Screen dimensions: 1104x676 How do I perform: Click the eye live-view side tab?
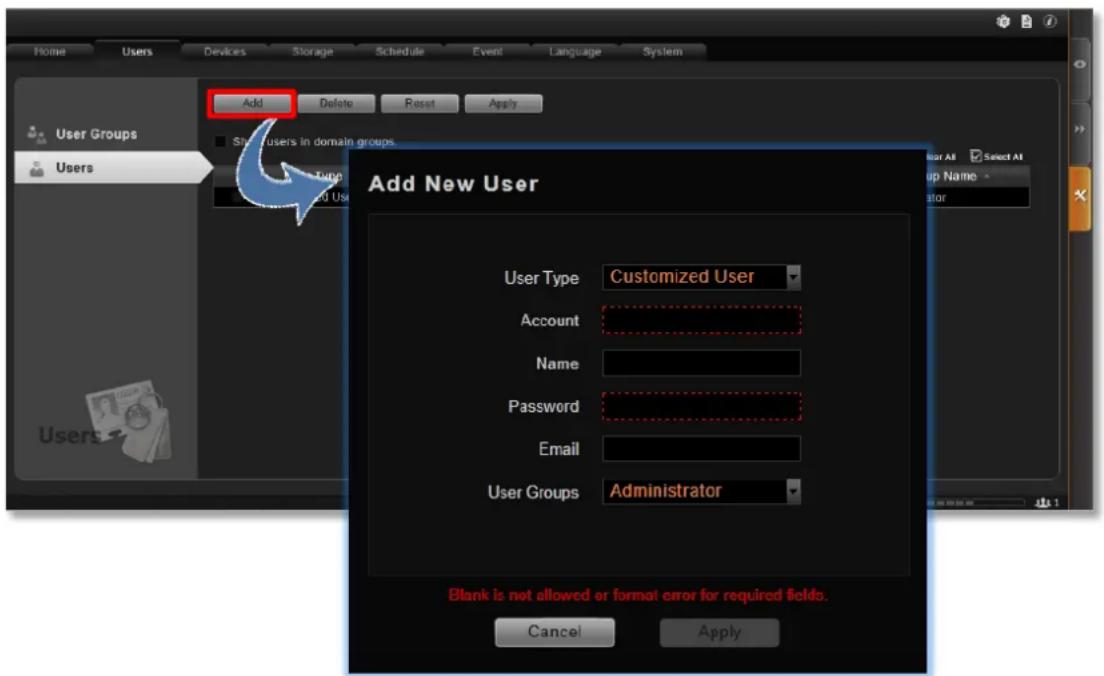click(x=1079, y=64)
